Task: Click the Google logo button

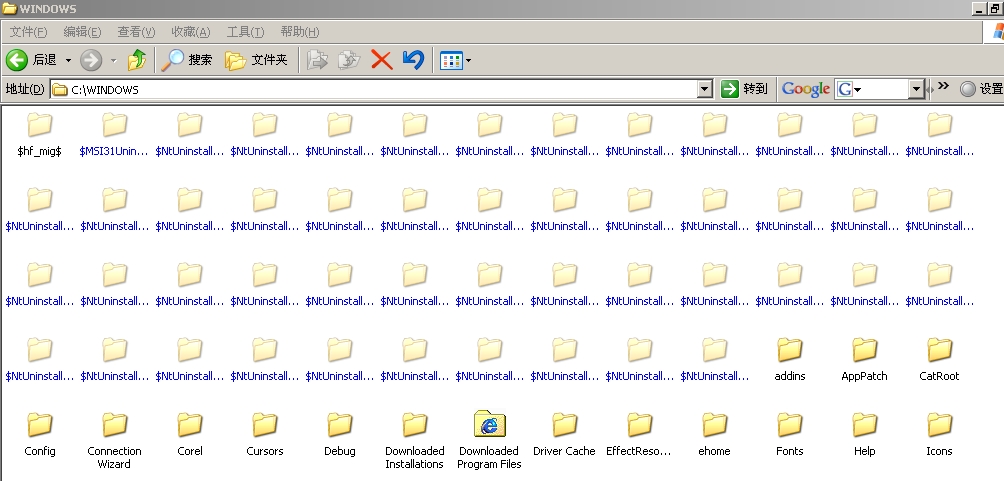Action: (x=806, y=89)
